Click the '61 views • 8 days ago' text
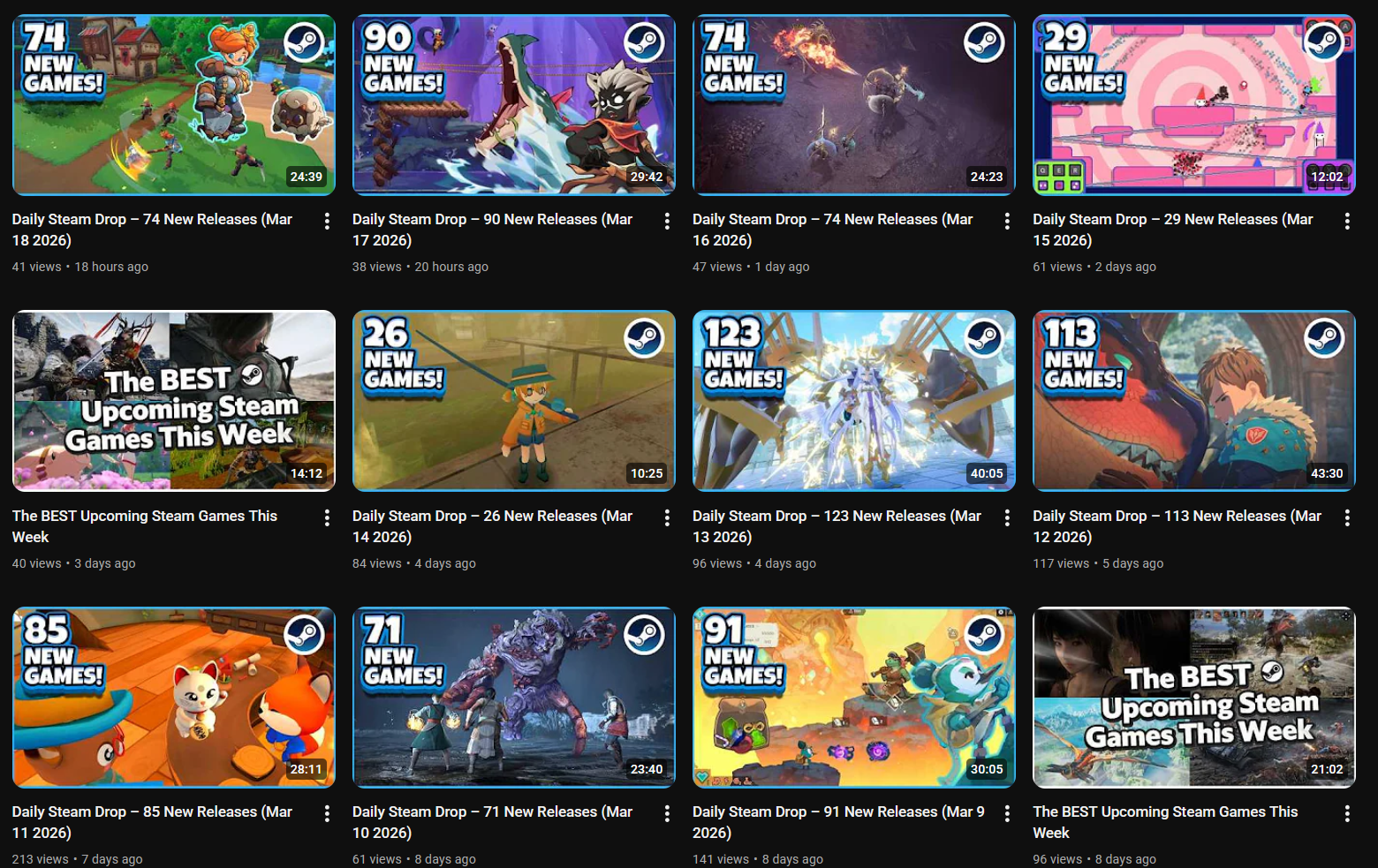Screen dimensions: 1378x868 (x=414, y=859)
